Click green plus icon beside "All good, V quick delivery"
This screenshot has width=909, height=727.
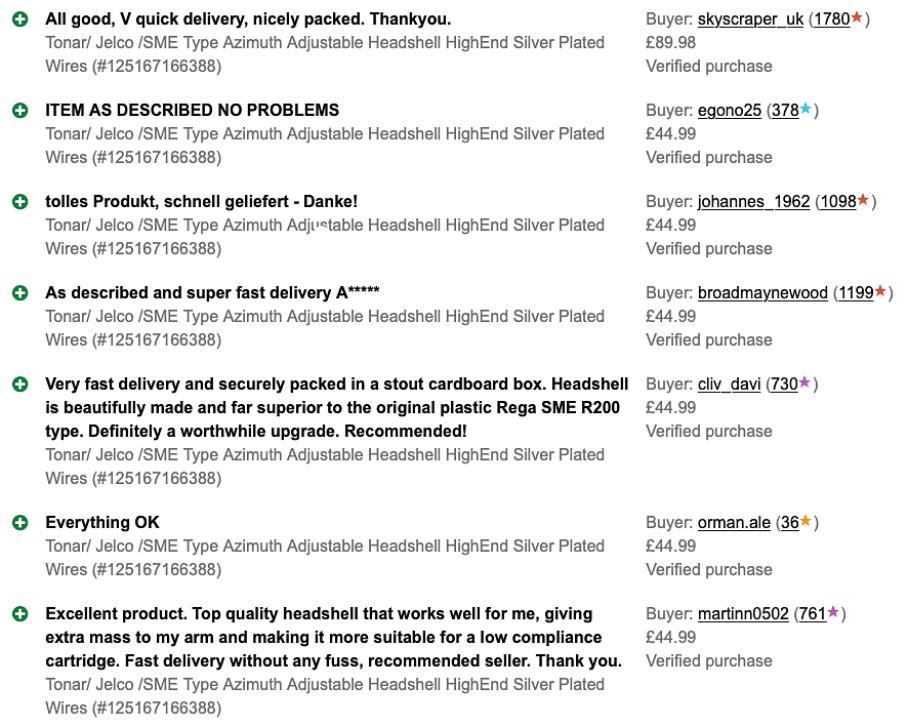[x=20, y=20]
